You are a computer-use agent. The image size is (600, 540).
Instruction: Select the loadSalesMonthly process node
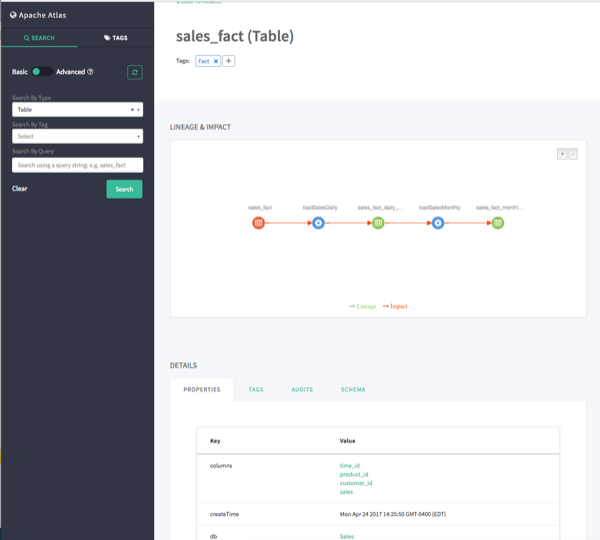(x=438, y=223)
